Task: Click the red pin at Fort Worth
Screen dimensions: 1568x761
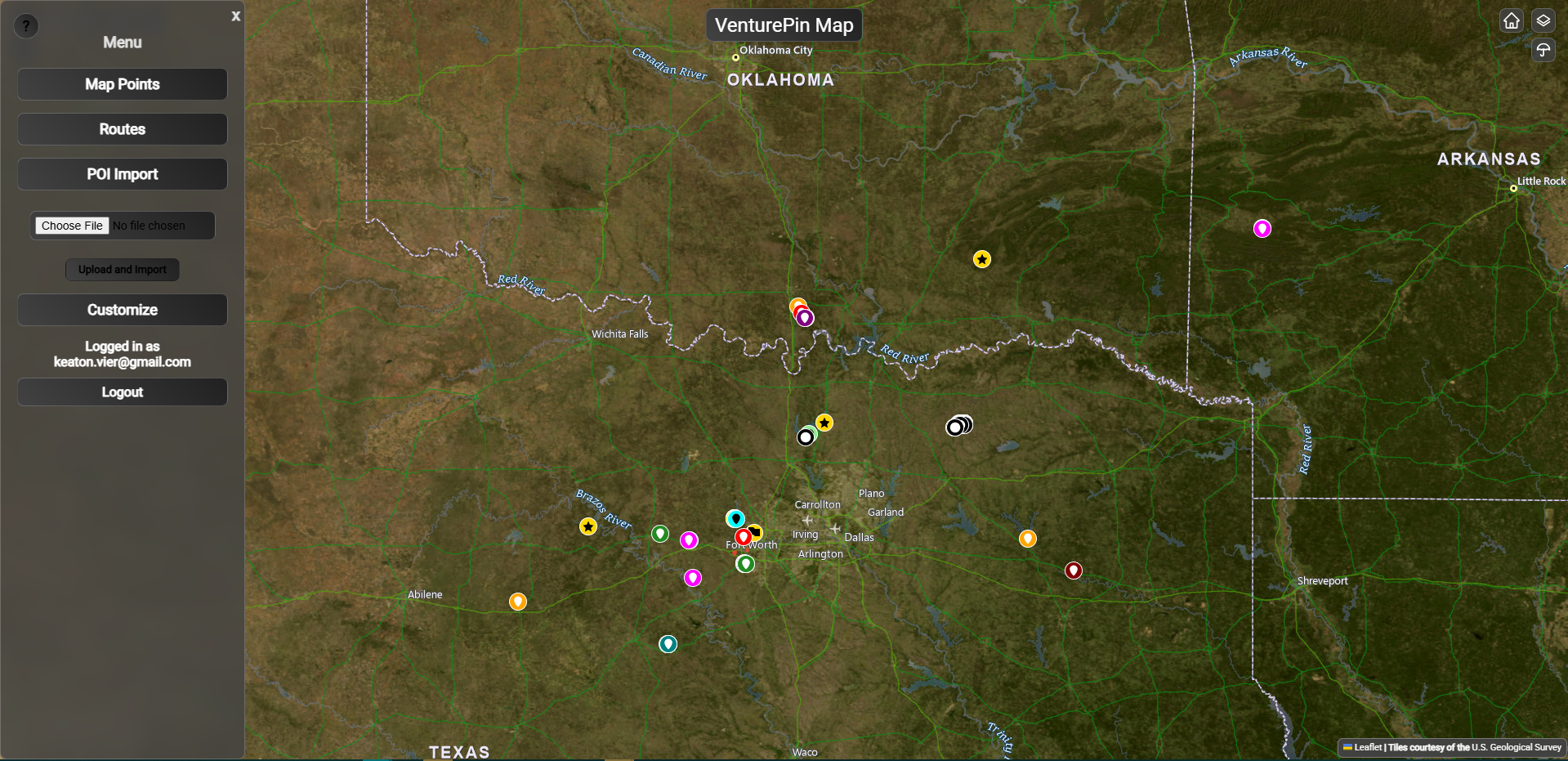Action: [x=743, y=537]
